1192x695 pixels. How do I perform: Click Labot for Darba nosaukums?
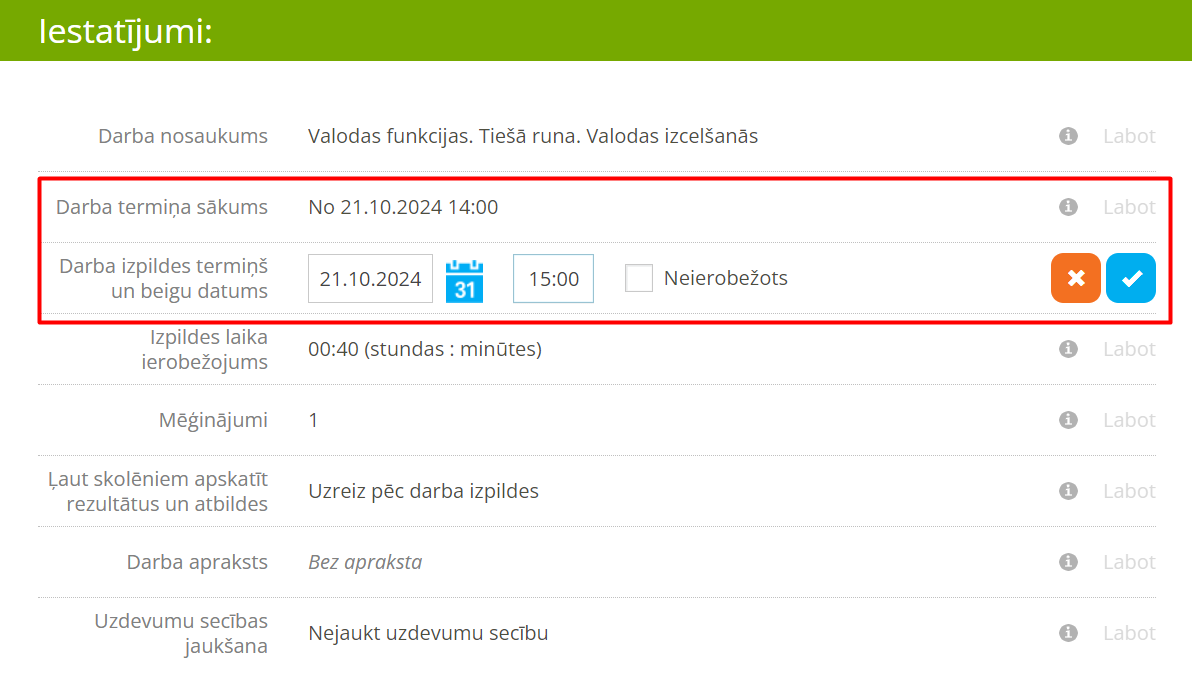coord(1129,136)
